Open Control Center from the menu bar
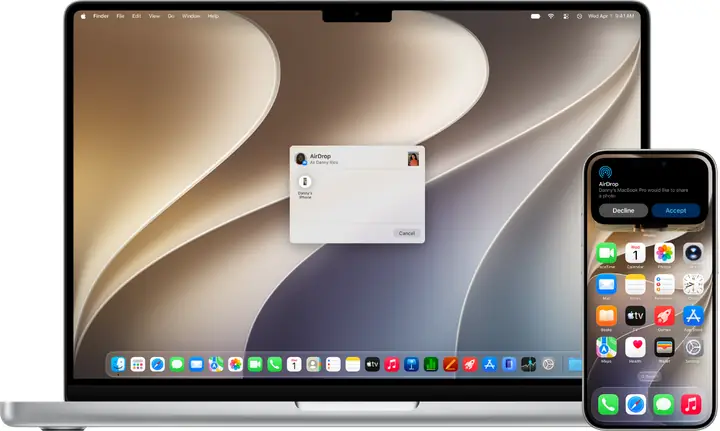This screenshot has width=720, height=431. pos(566,16)
